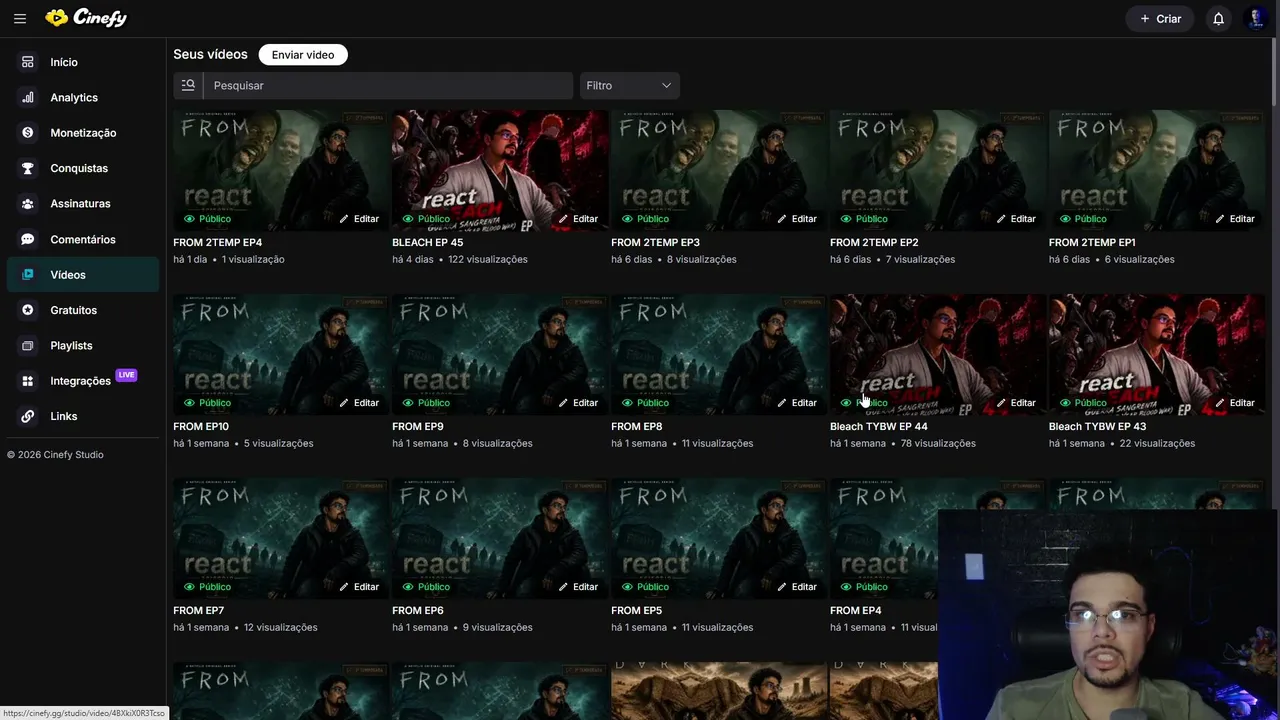Click the pencil icon on FROM EP10
This screenshot has height=720, width=1280.
344,403
